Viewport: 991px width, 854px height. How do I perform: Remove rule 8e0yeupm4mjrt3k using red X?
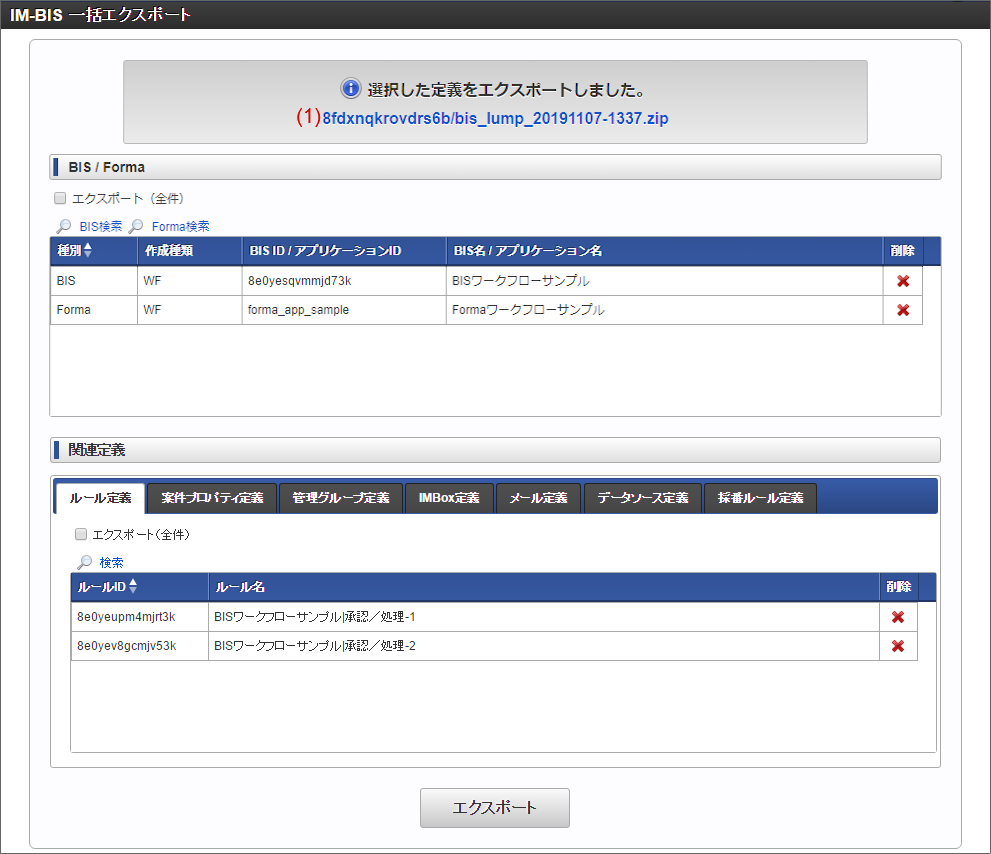[x=897, y=617]
